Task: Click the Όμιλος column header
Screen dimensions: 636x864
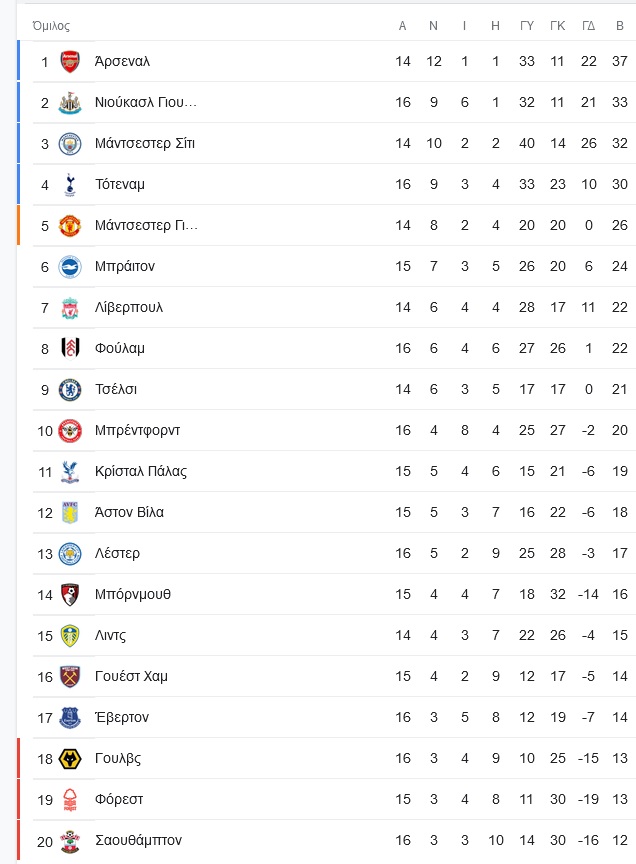Action: pos(51,26)
